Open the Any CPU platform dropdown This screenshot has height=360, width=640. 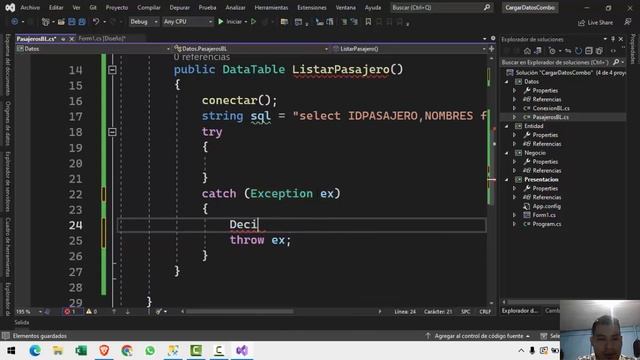click(x=188, y=22)
